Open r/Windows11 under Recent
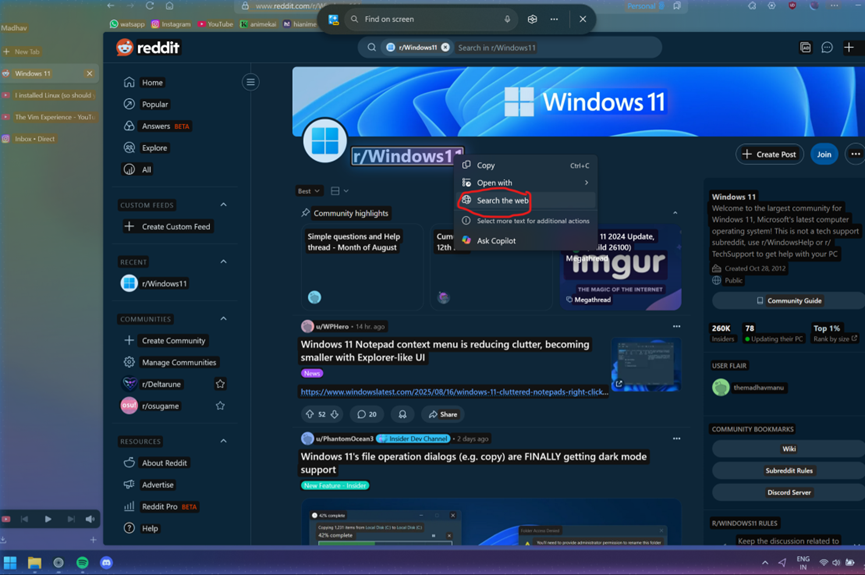 click(x=154, y=284)
